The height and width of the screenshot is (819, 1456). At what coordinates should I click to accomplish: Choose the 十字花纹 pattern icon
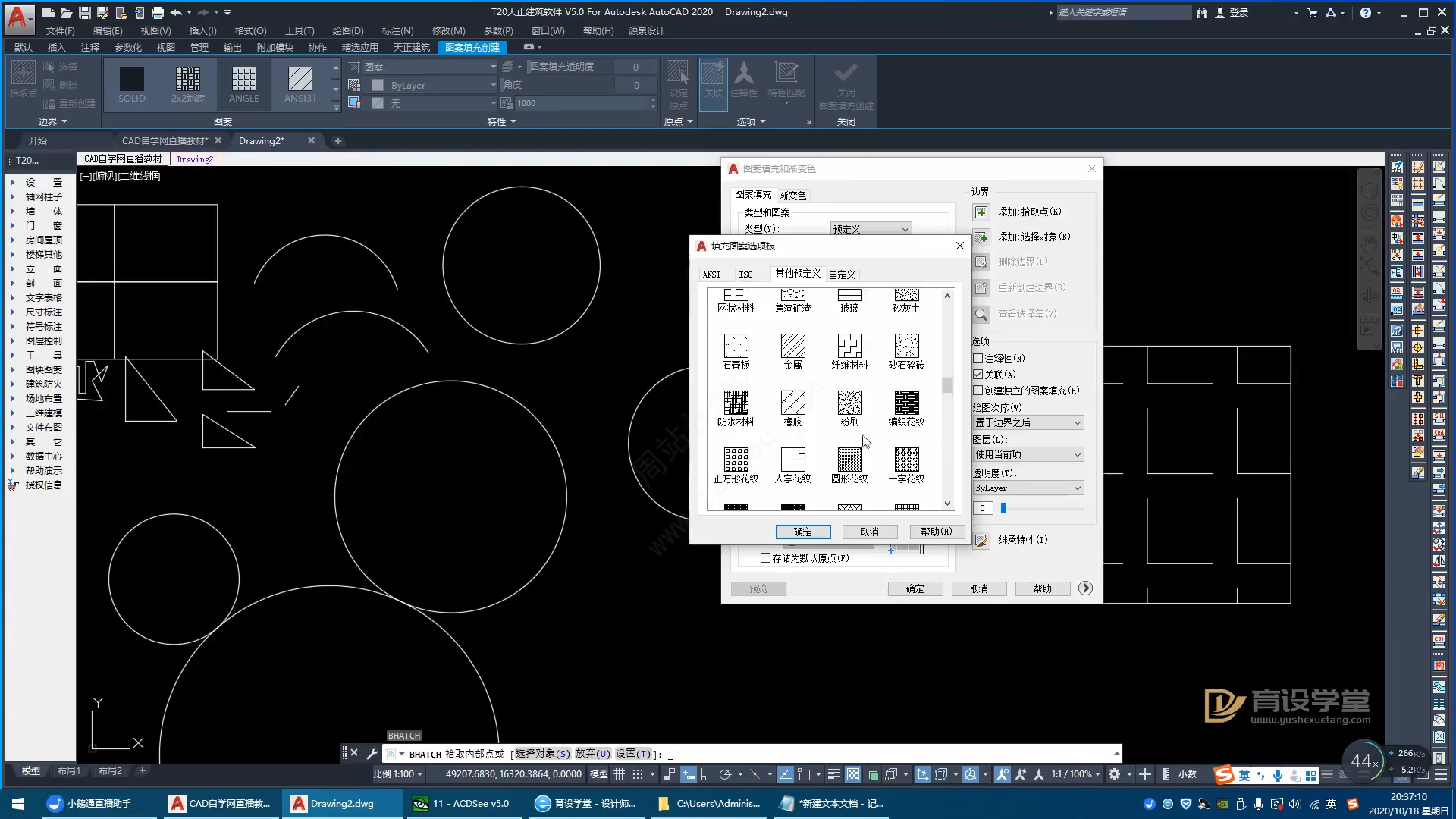click(x=906, y=460)
